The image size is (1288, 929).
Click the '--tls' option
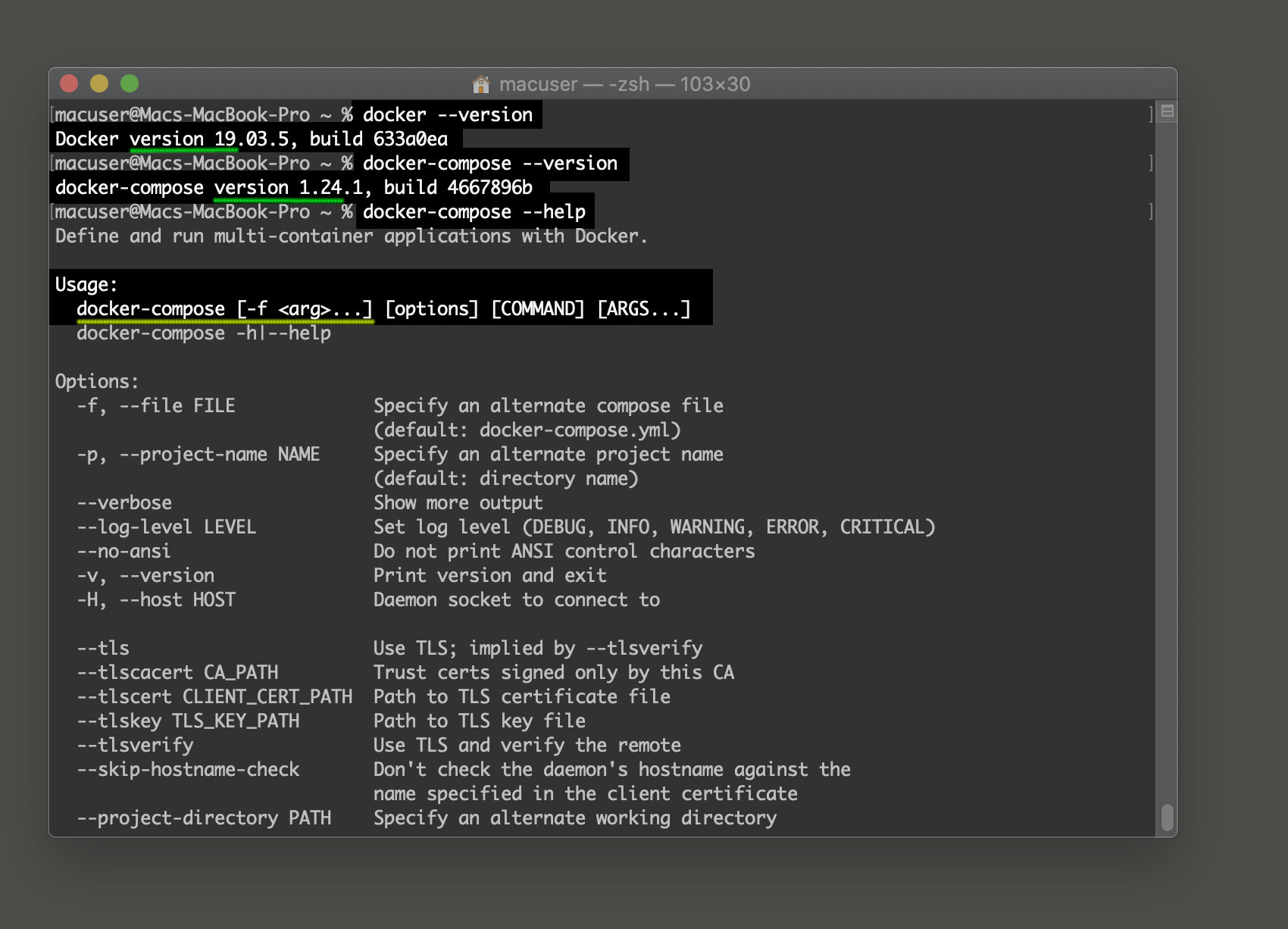click(x=103, y=649)
